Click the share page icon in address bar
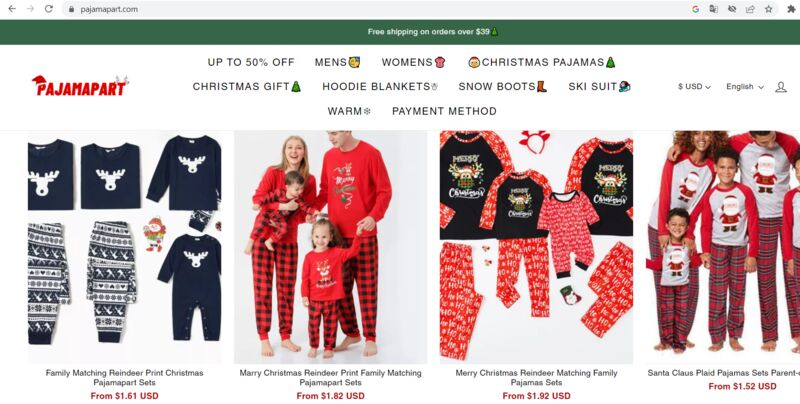The height and width of the screenshot is (404, 800). [x=750, y=9]
